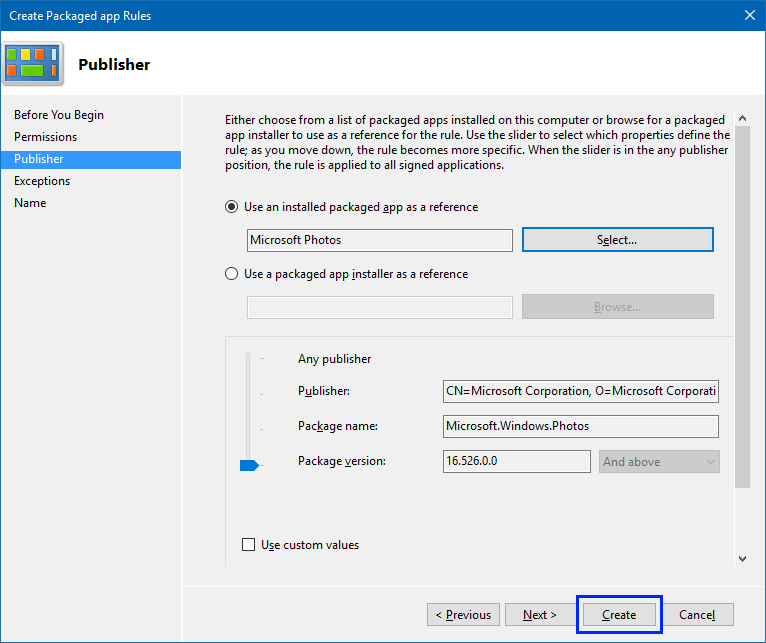Click the Package version text field

516,461
